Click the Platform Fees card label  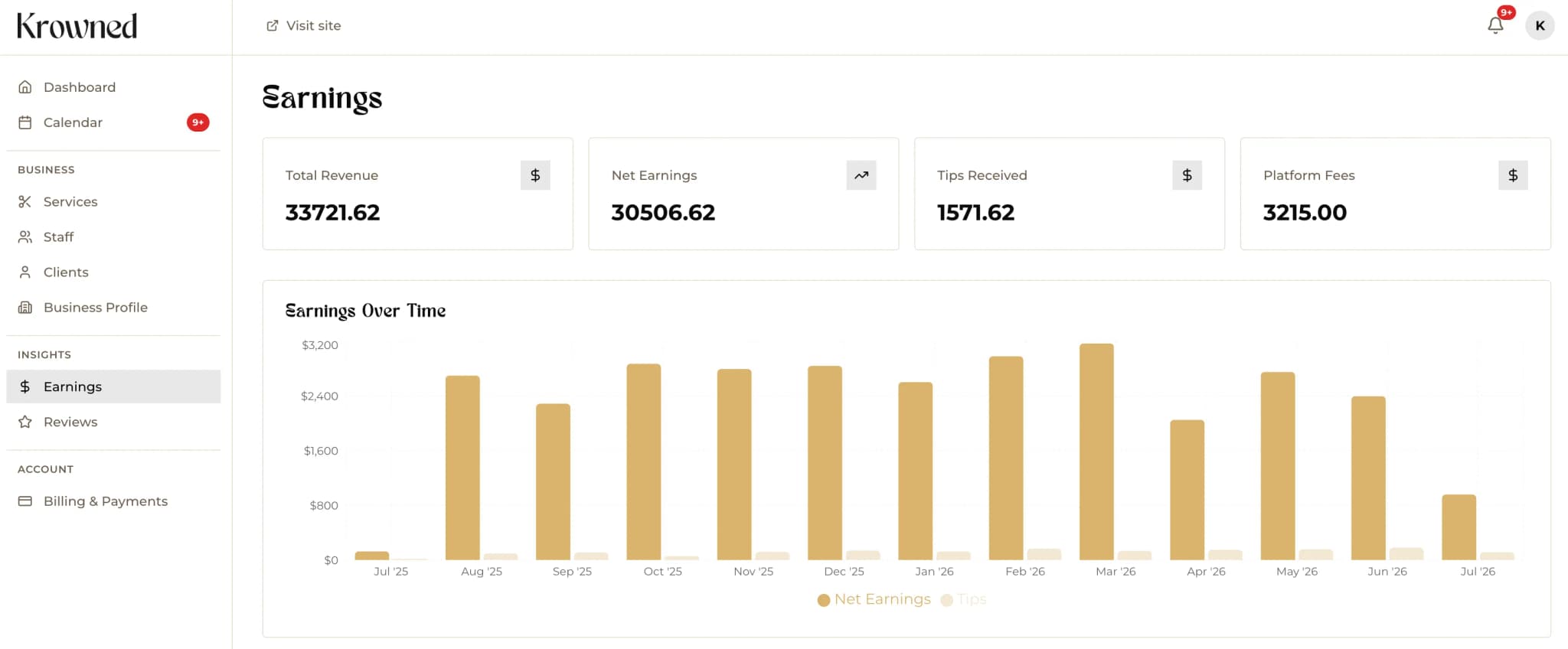click(1309, 175)
